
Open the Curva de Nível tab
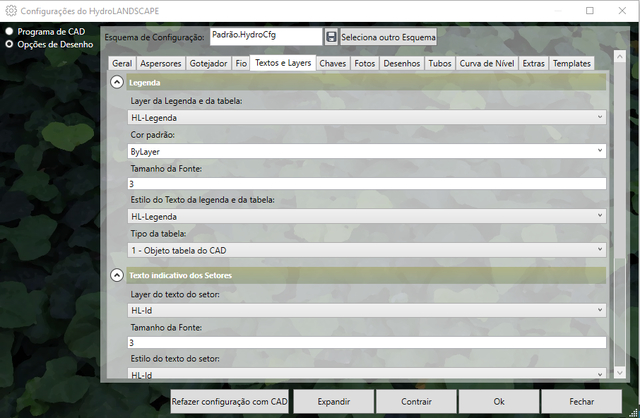[x=487, y=63]
